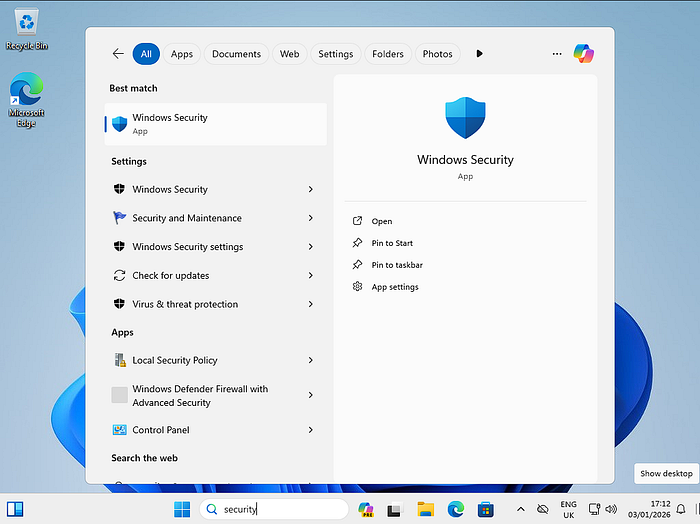Viewport: 700px width, 524px height.
Task: Click the Check for updates refresh icon
Action: click(x=119, y=275)
